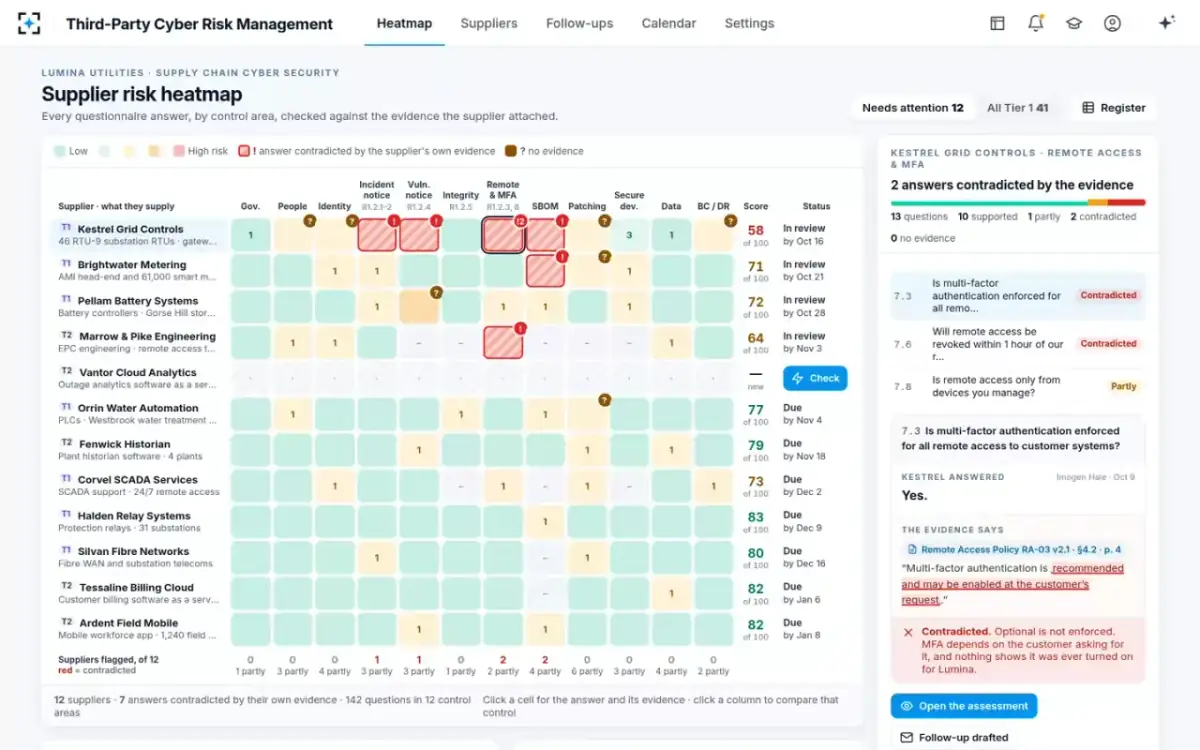Click Open the assessment button
Viewport: 1200px width, 750px height.
click(964, 706)
